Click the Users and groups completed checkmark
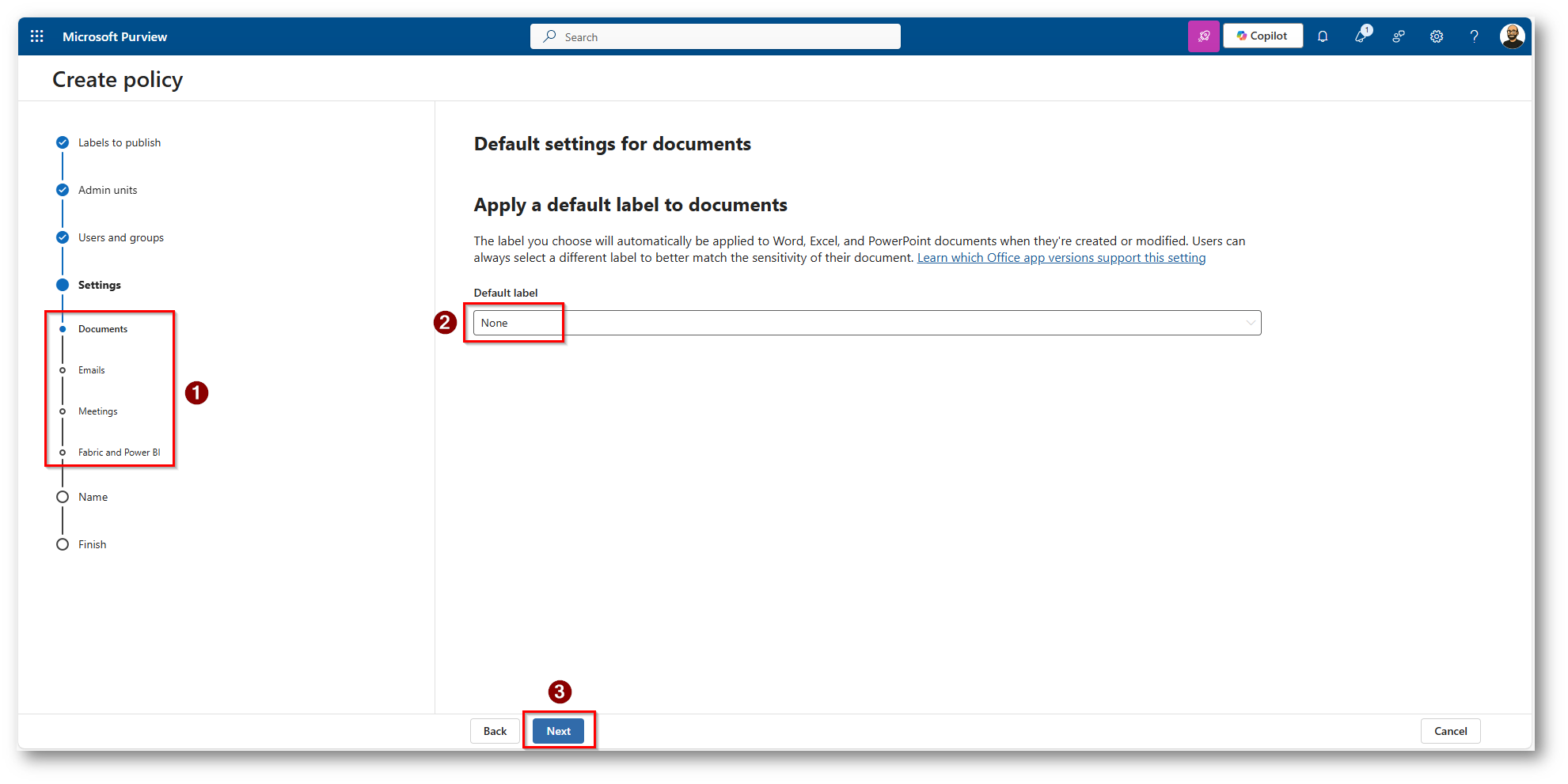Screen dimensions: 1568x784 (63, 237)
